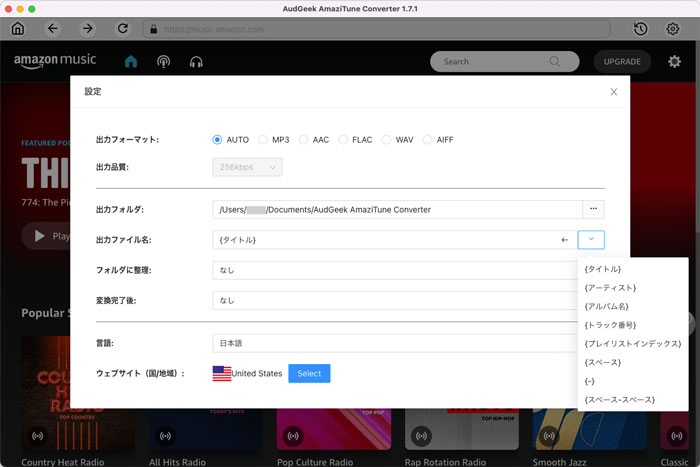Click the Rap Rotation Radio title
Screen dimensions: 700x467
coord(446,462)
